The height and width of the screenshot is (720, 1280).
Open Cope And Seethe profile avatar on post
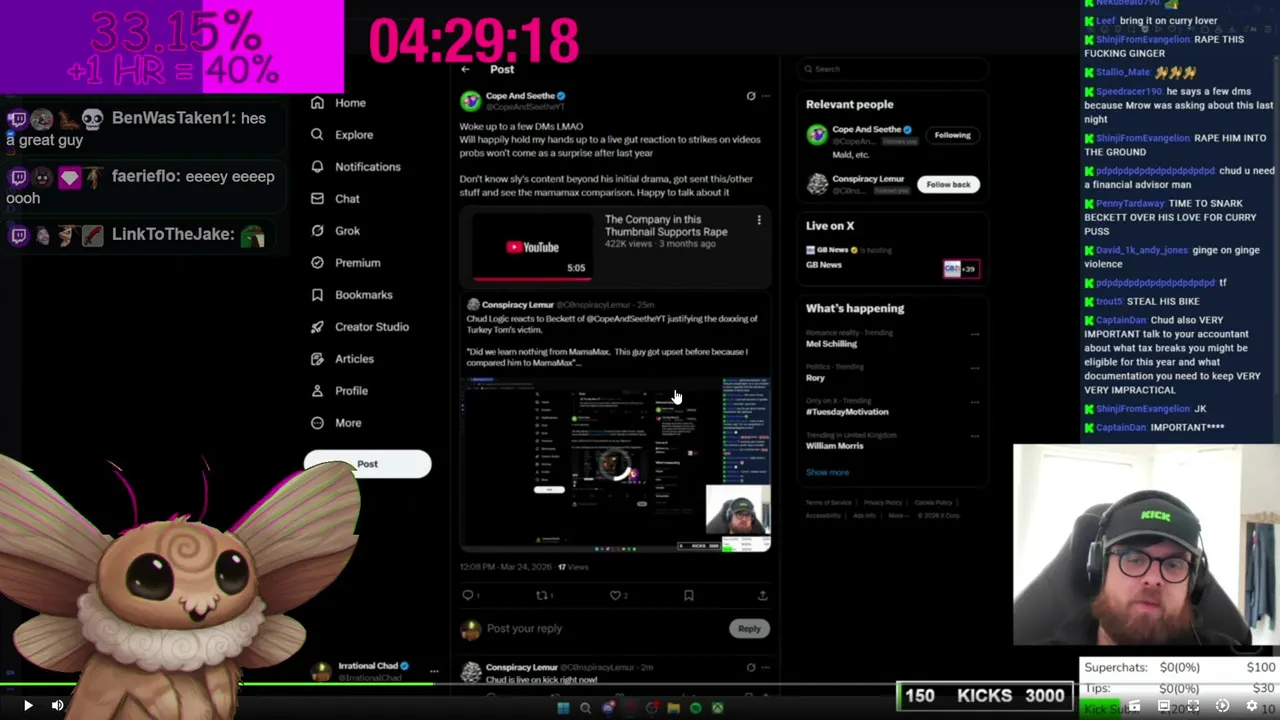[470, 101]
